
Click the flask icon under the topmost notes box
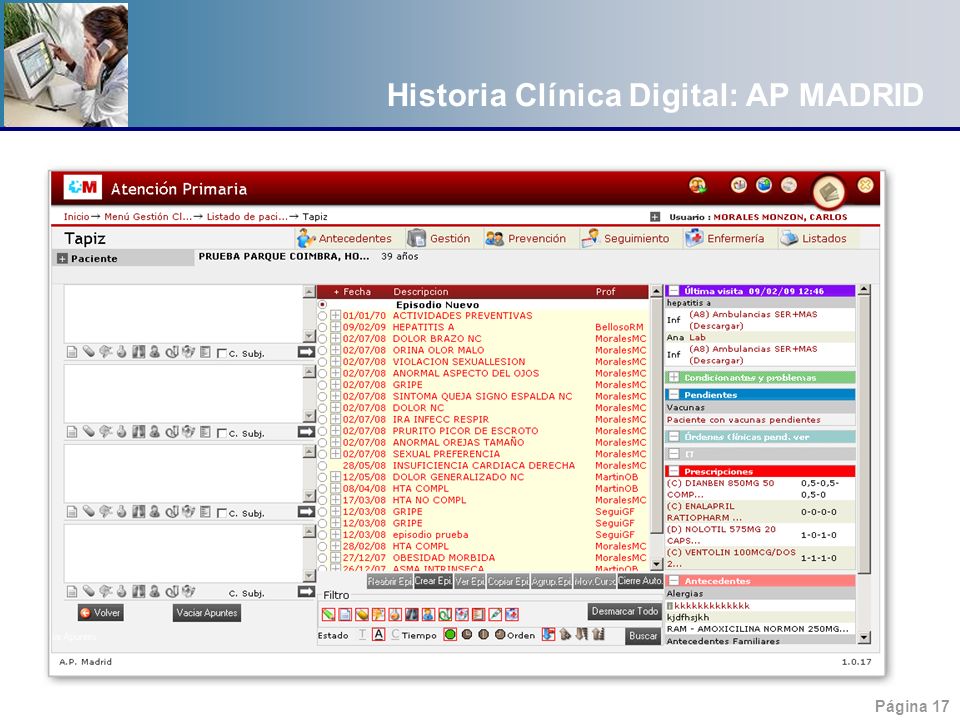(x=121, y=352)
